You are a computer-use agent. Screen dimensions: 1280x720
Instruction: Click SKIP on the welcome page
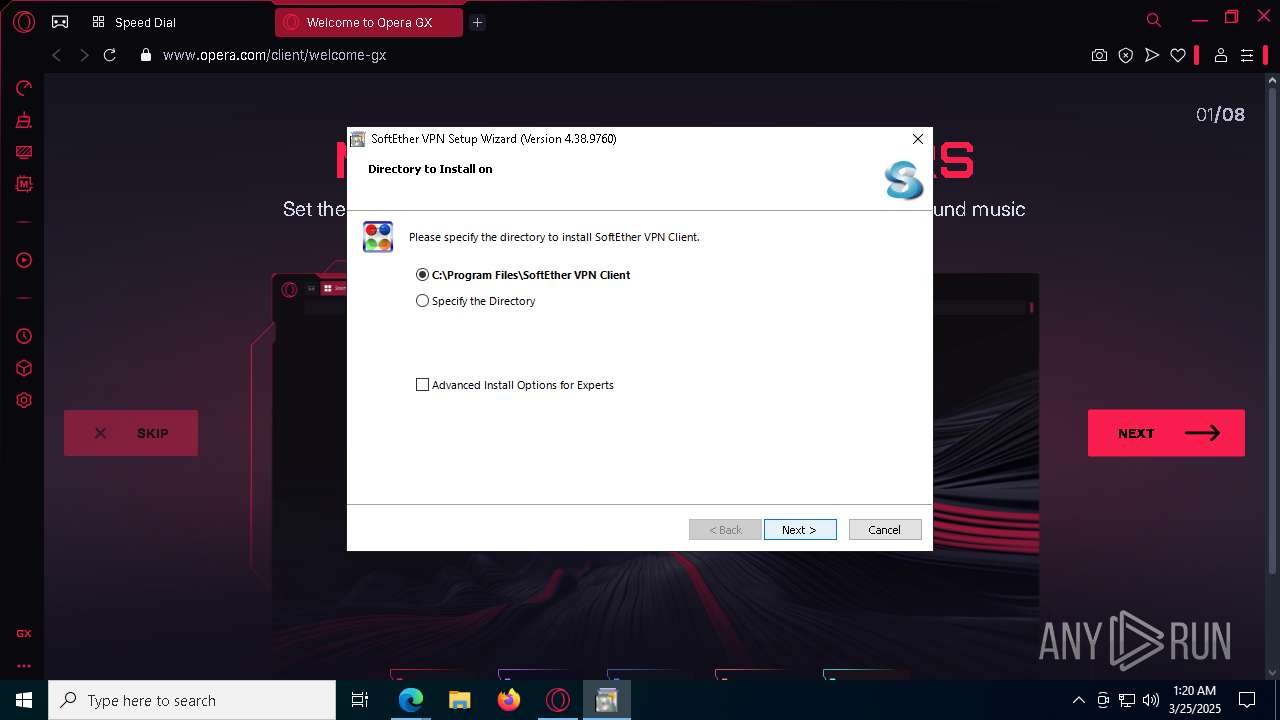pyautogui.click(x=131, y=433)
